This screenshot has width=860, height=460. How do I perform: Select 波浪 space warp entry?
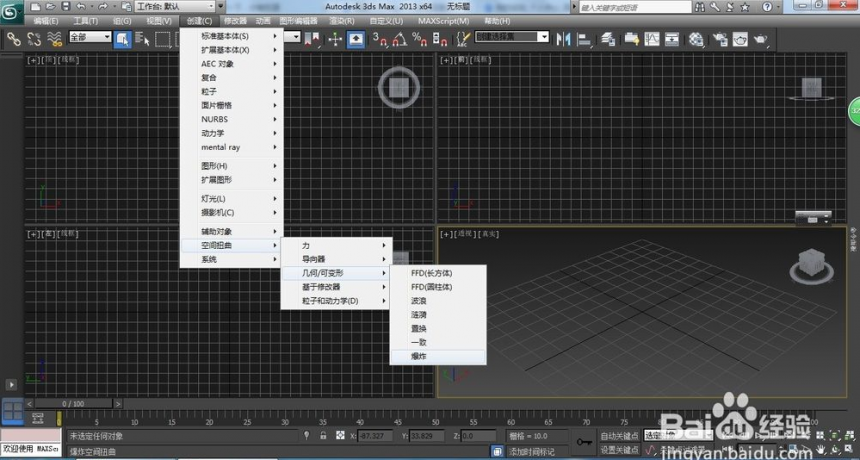click(438, 301)
